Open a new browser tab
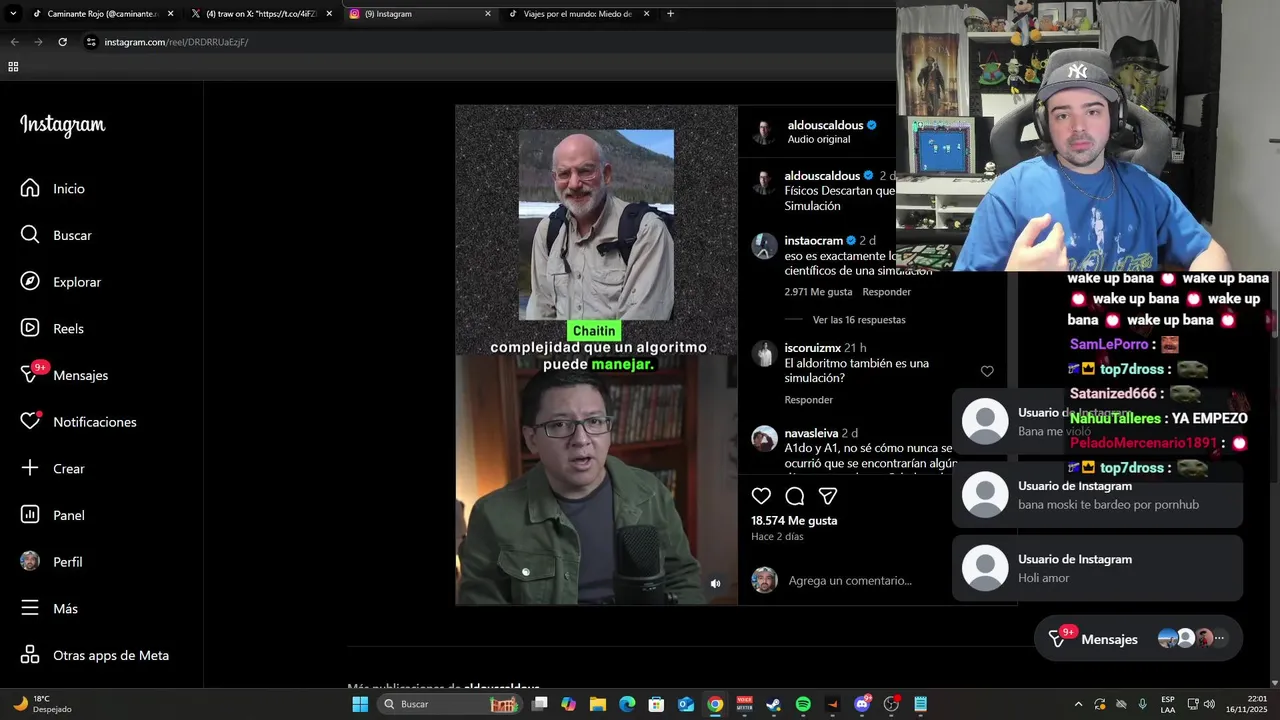Screen dimensions: 1280x720 click(670, 14)
